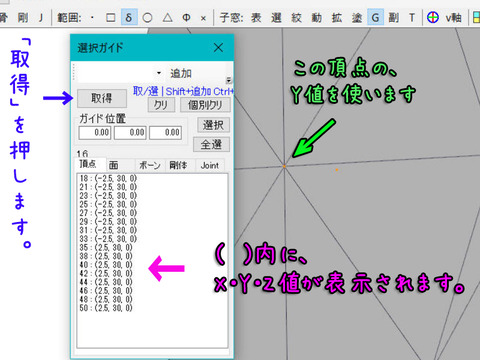
Task: Select the triangle range selection mode
Action: 167,18
